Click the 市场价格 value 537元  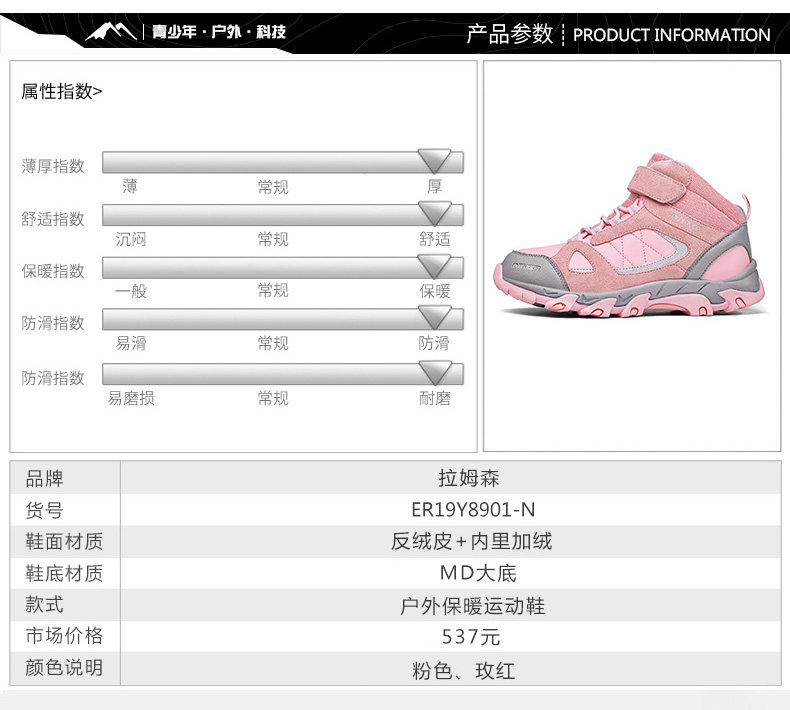click(x=471, y=637)
